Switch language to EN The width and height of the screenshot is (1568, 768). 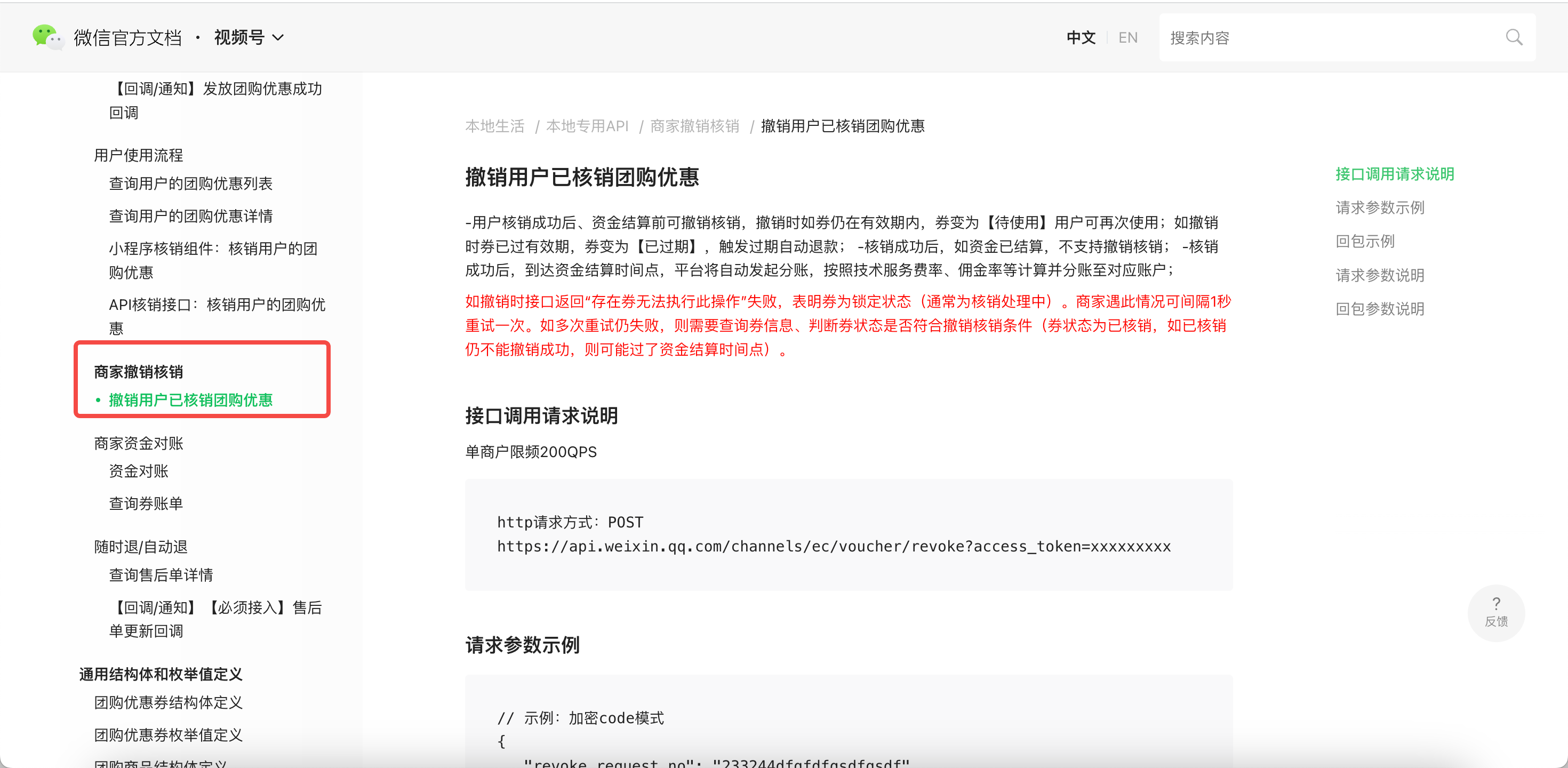tap(1127, 38)
